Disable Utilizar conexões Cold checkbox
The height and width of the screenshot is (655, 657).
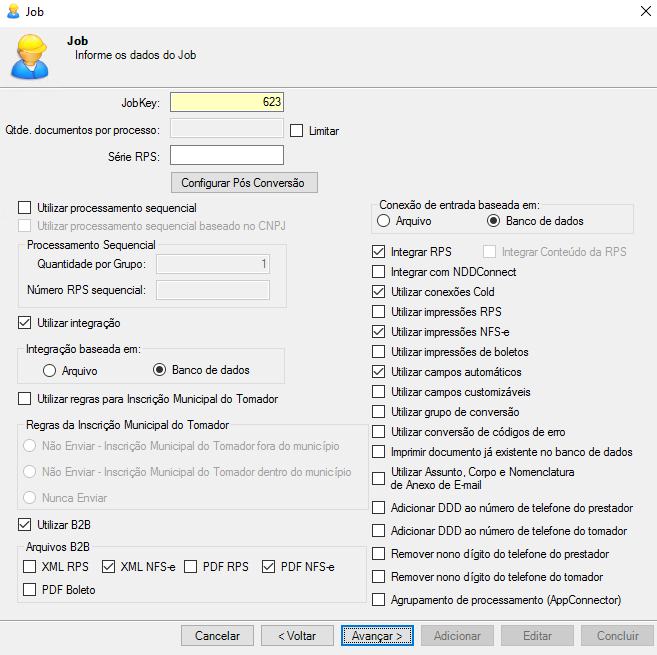tap(379, 292)
